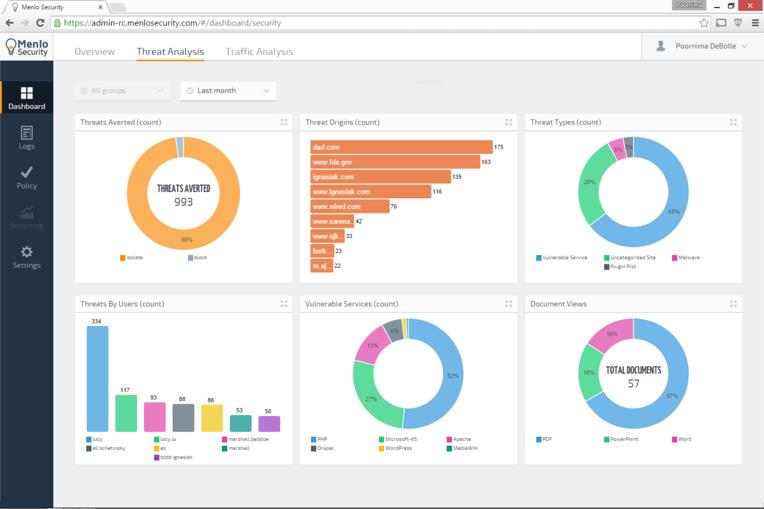Toggle the todd.ignasiak legend entry

[173, 457]
